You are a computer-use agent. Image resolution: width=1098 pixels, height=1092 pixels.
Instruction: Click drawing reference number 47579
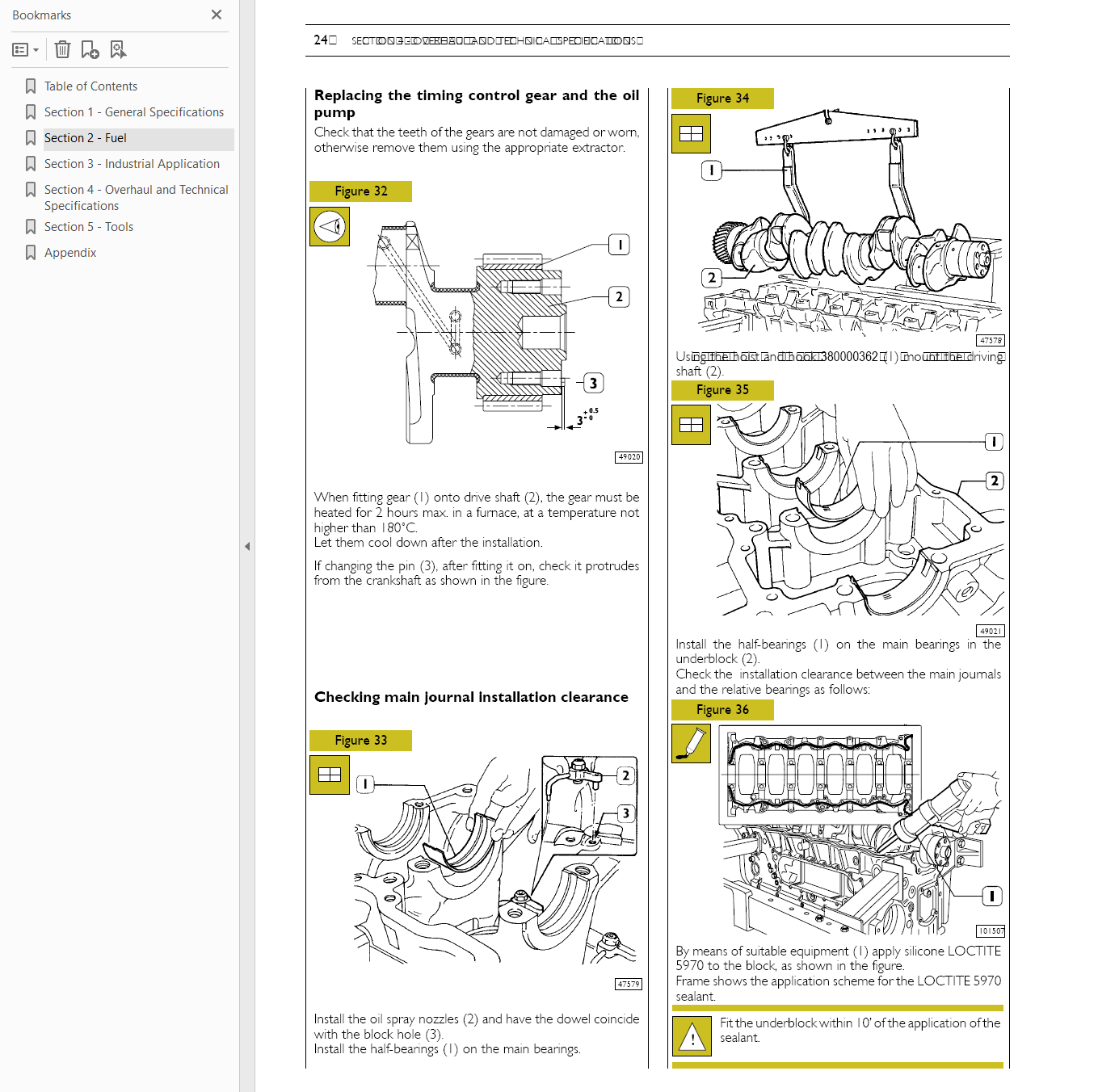coord(629,985)
